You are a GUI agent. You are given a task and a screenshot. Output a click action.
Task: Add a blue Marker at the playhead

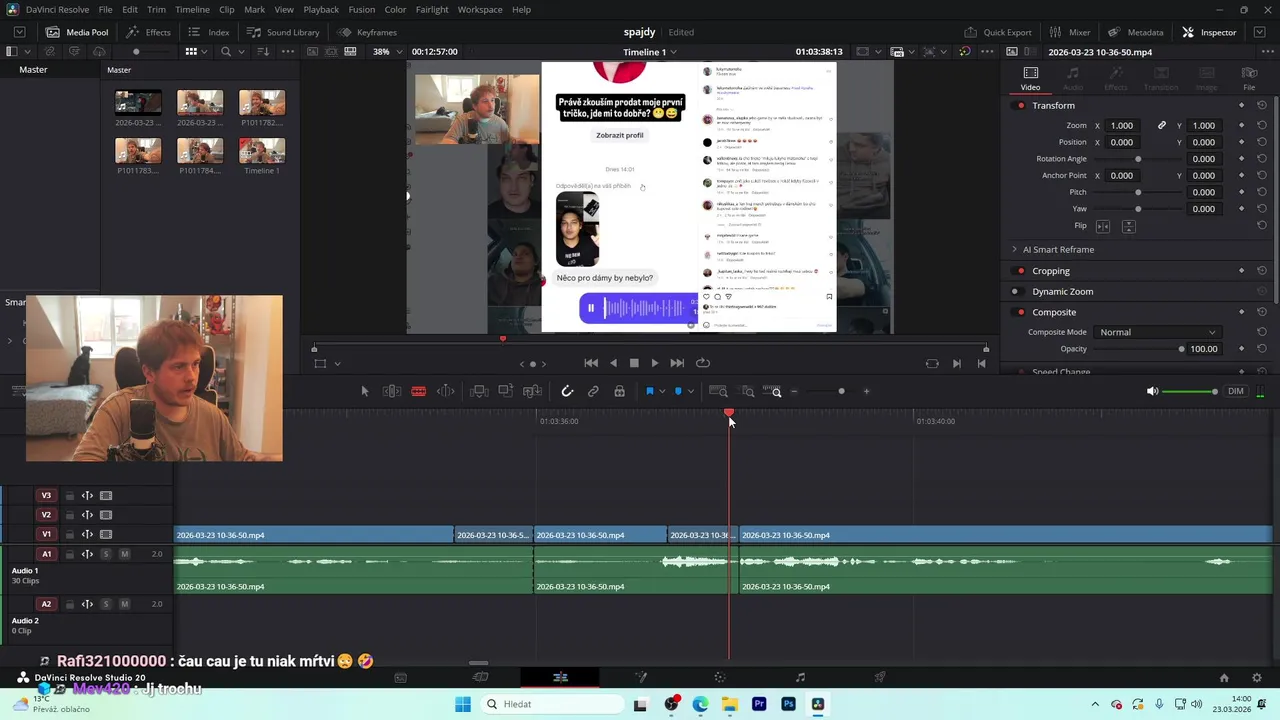coord(678,391)
